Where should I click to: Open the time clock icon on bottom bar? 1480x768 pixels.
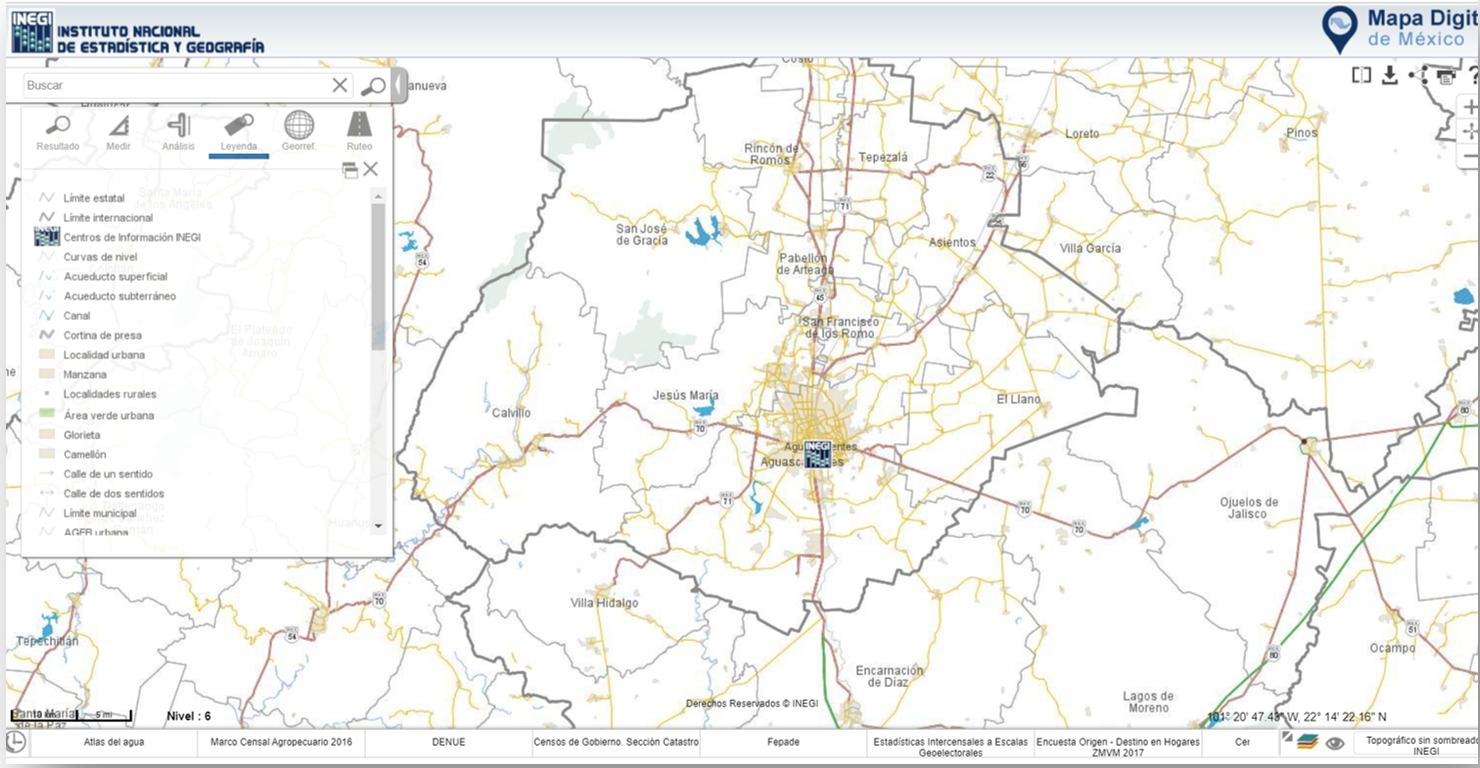coord(15,741)
